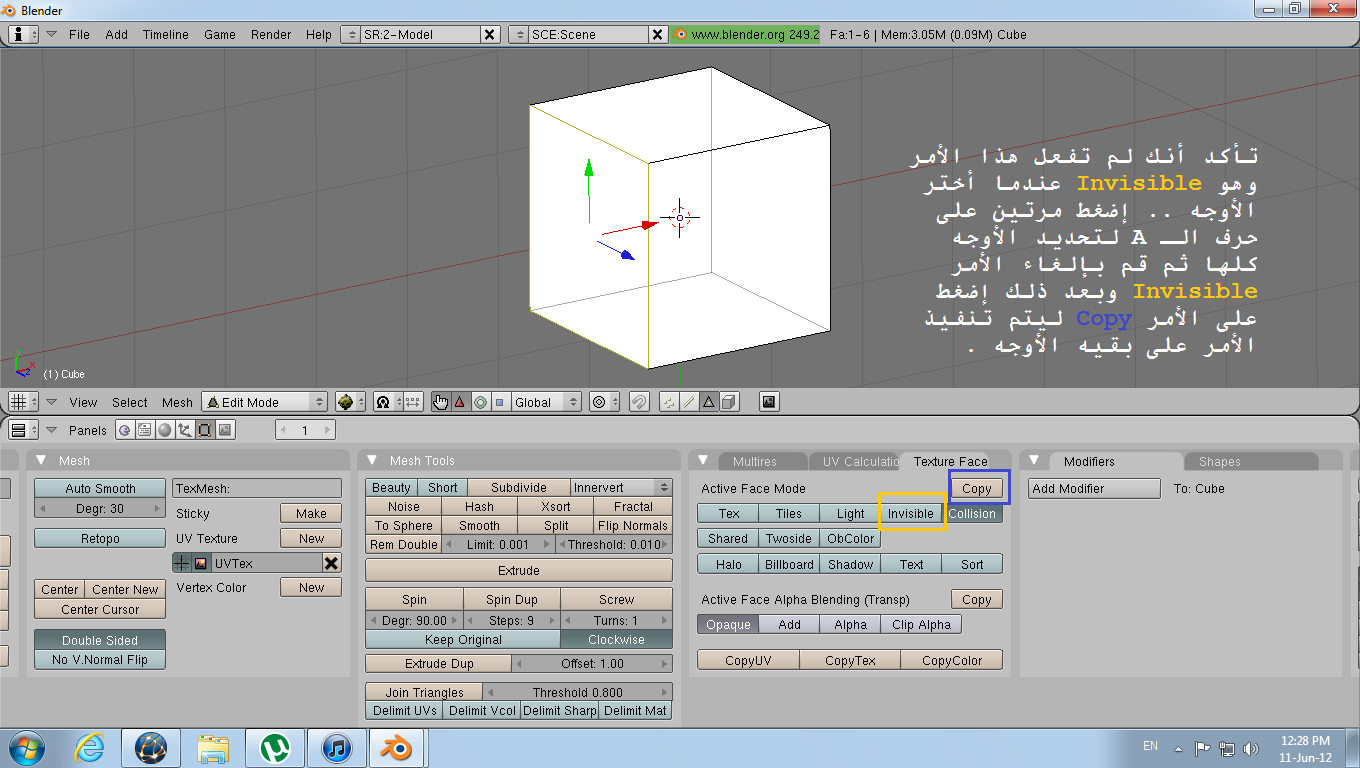This screenshot has width=1360, height=768.
Task: Open the Object context panels icon
Action: 184,430
